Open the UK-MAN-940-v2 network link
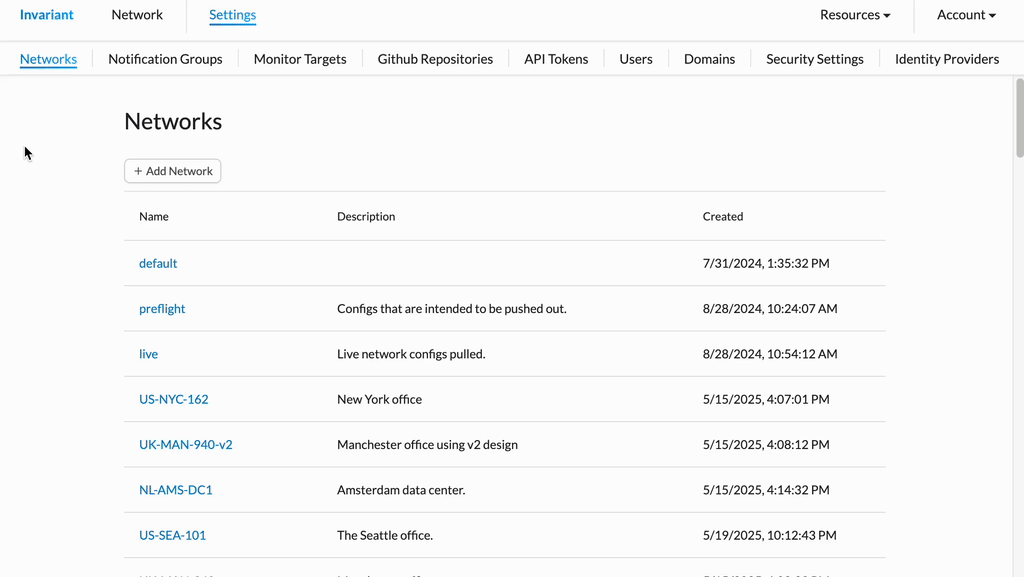 (185, 444)
